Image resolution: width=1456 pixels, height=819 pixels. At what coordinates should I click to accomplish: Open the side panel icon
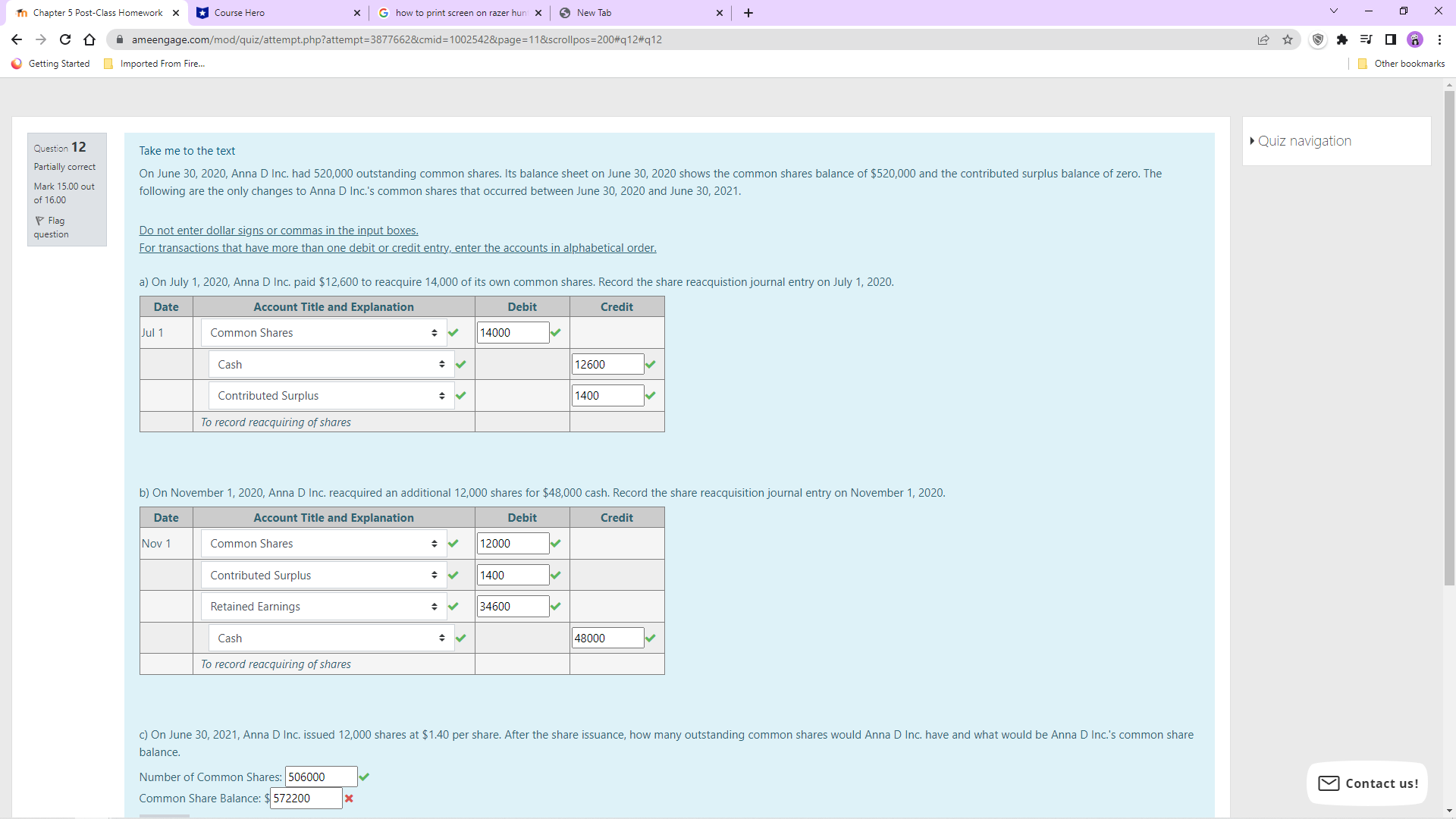[1391, 39]
